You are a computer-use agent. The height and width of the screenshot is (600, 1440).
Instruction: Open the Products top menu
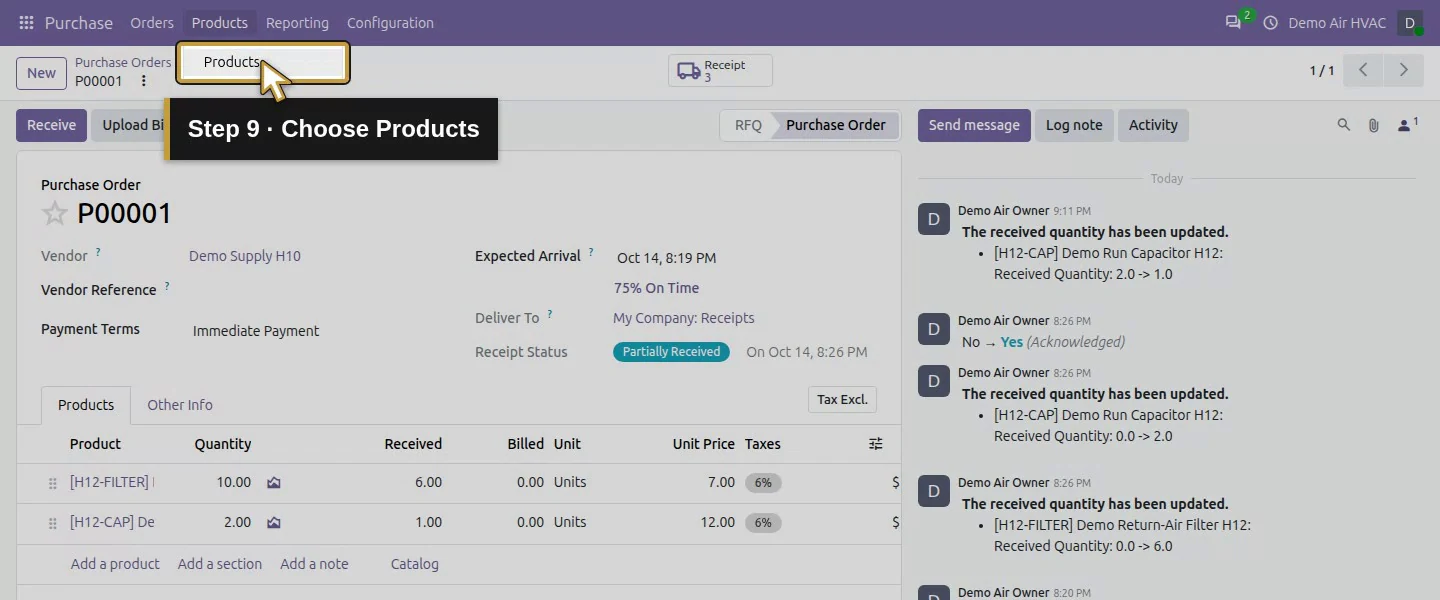point(219,22)
